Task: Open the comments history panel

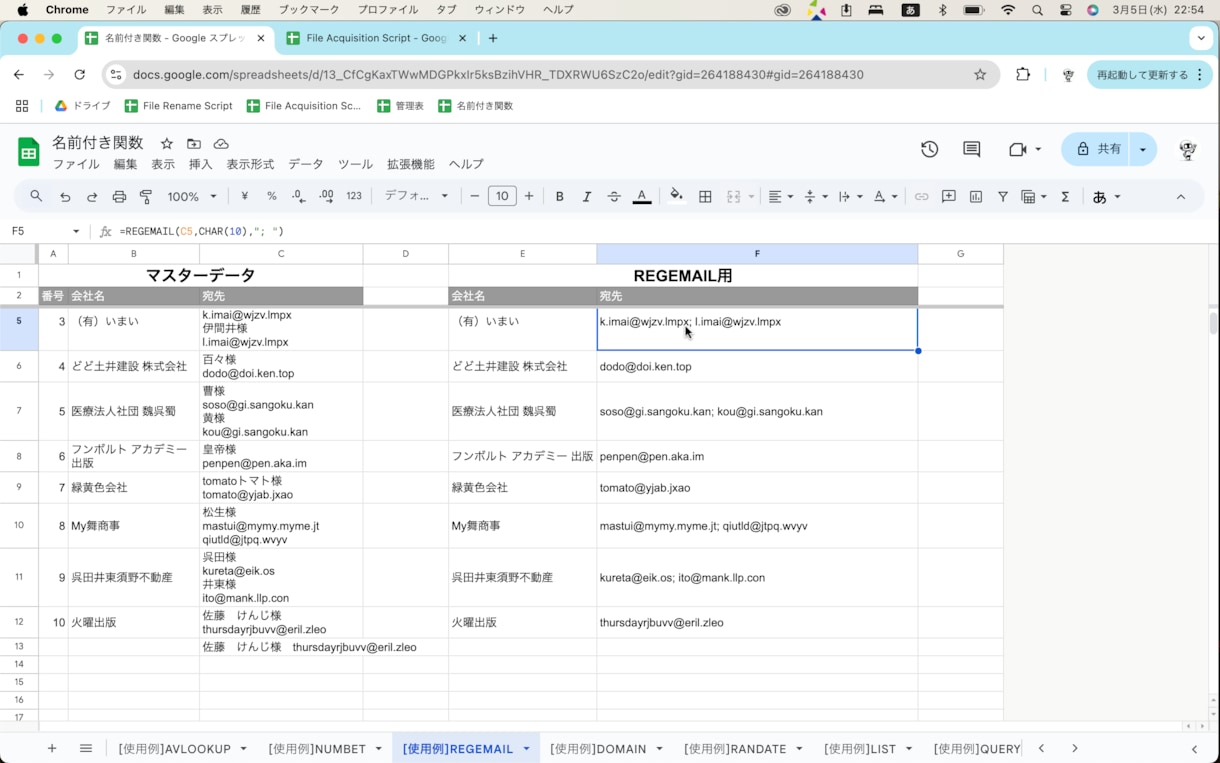Action: click(971, 149)
